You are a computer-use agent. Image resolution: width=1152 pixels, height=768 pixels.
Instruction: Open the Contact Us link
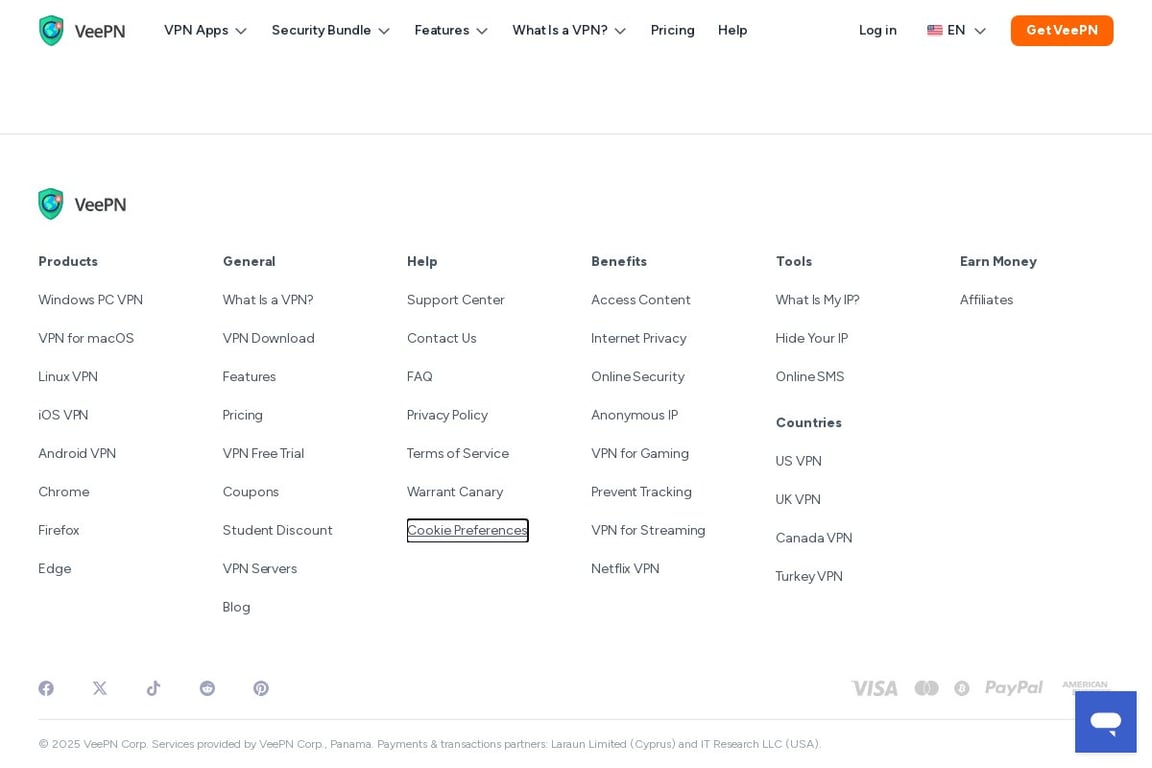pos(442,338)
